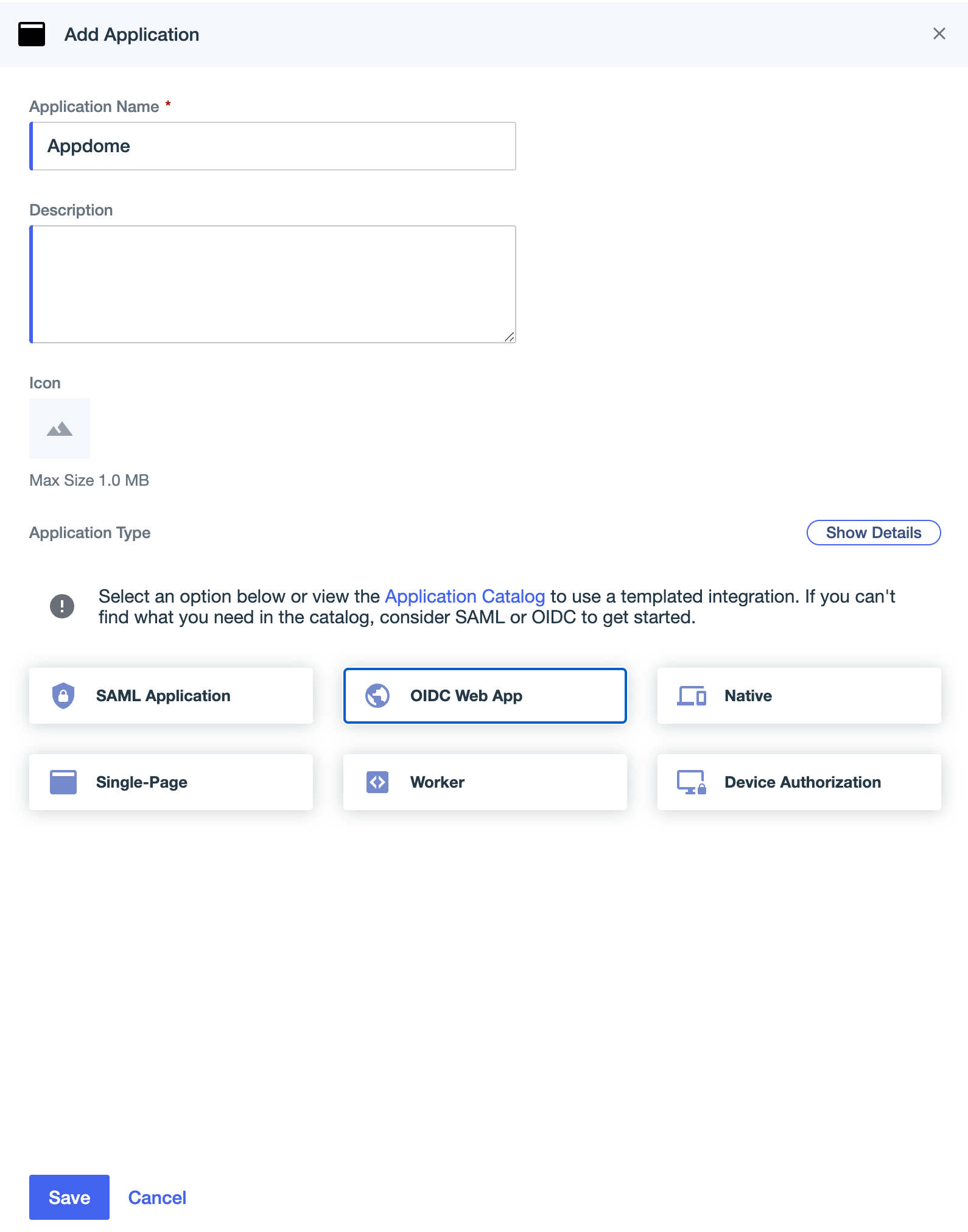Click inside the Description text area

tap(272, 281)
